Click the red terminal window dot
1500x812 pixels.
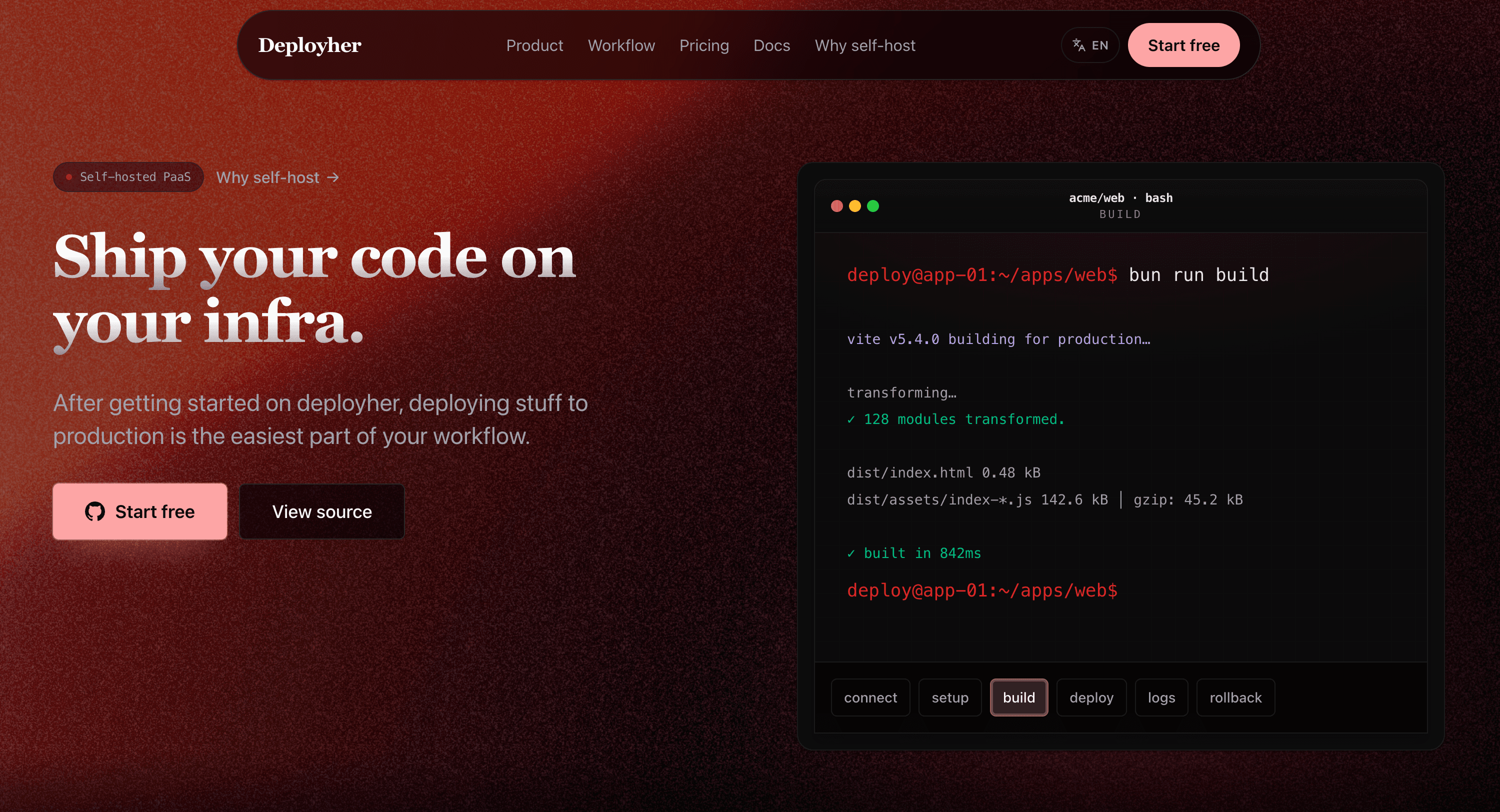(x=836, y=206)
